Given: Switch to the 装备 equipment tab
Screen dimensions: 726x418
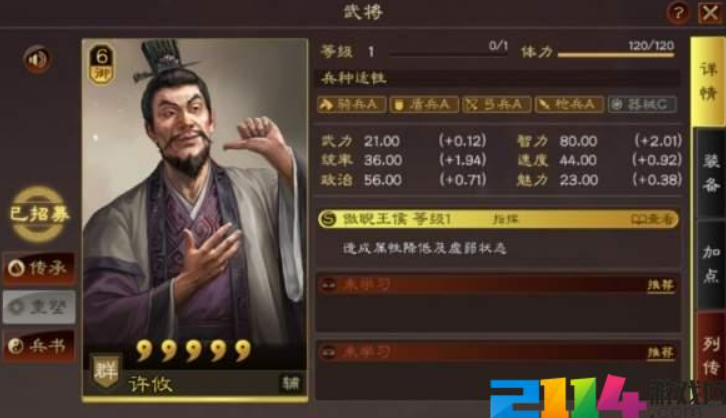Looking at the screenshot, I should (710, 174).
